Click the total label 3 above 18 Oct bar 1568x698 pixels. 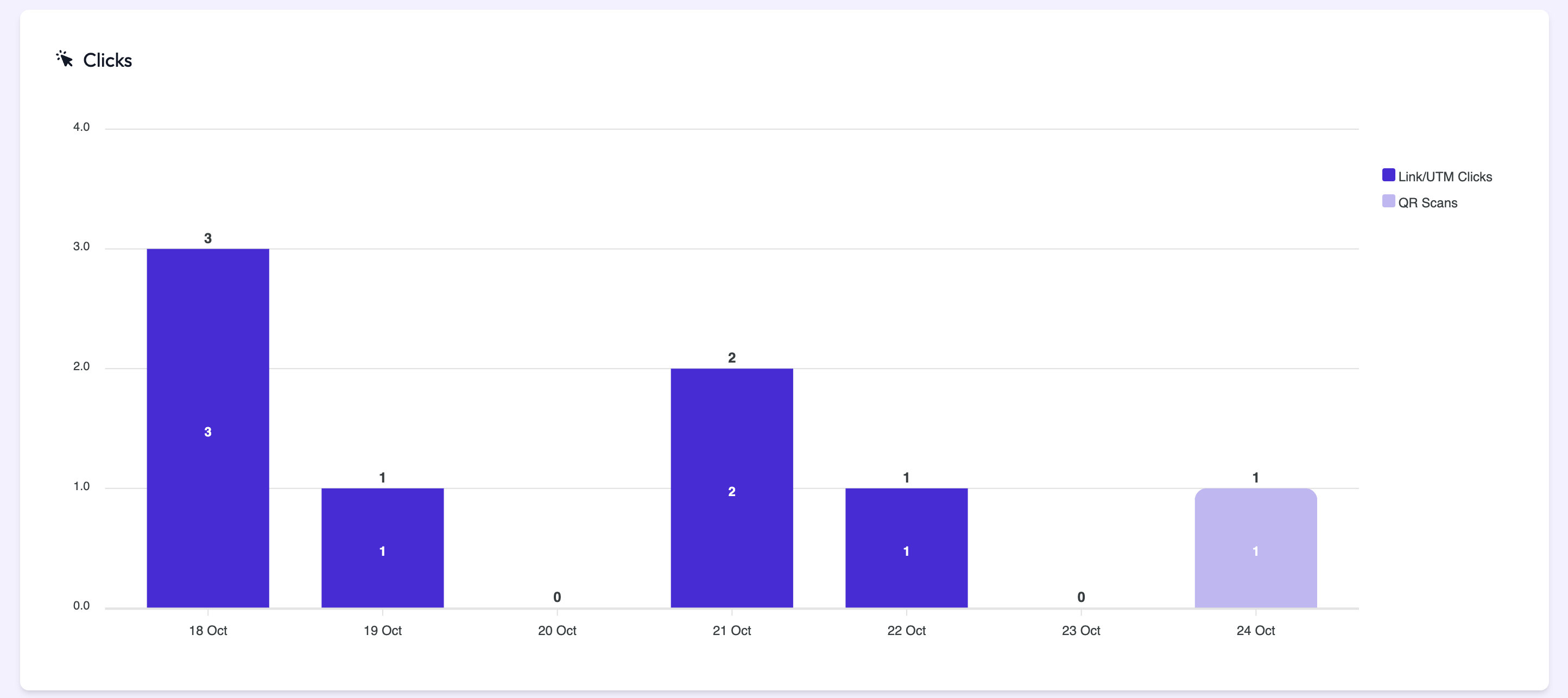(x=207, y=238)
